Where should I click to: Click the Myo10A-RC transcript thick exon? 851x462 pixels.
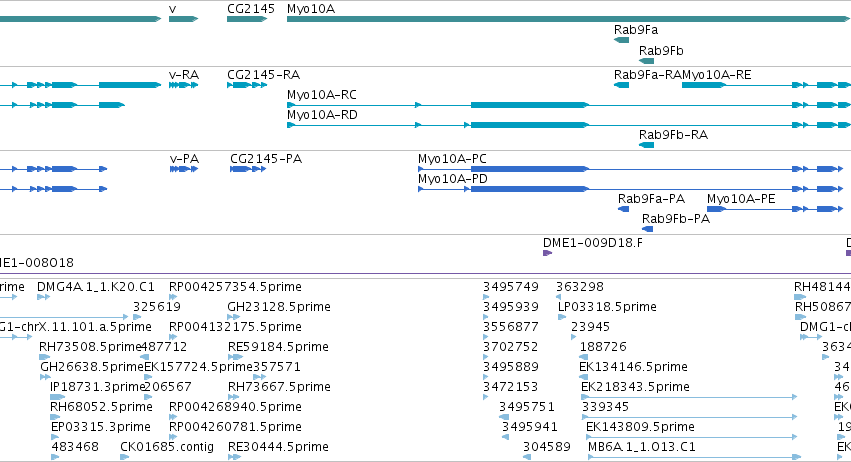530,105
